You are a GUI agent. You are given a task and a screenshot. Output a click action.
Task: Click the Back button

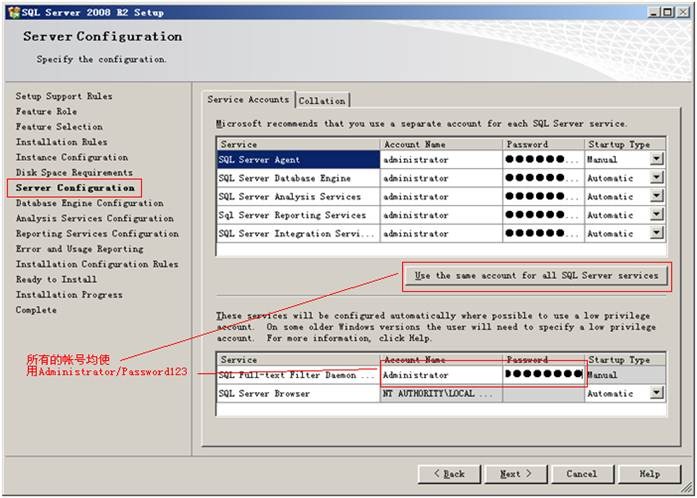point(449,474)
